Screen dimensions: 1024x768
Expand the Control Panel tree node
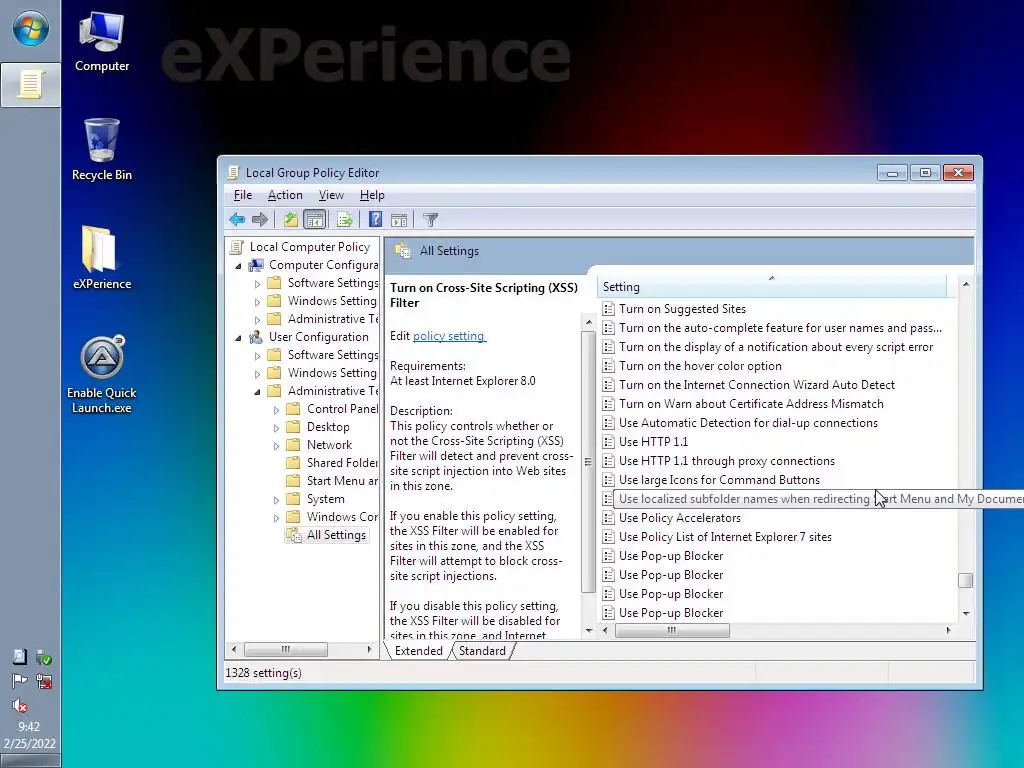276,409
